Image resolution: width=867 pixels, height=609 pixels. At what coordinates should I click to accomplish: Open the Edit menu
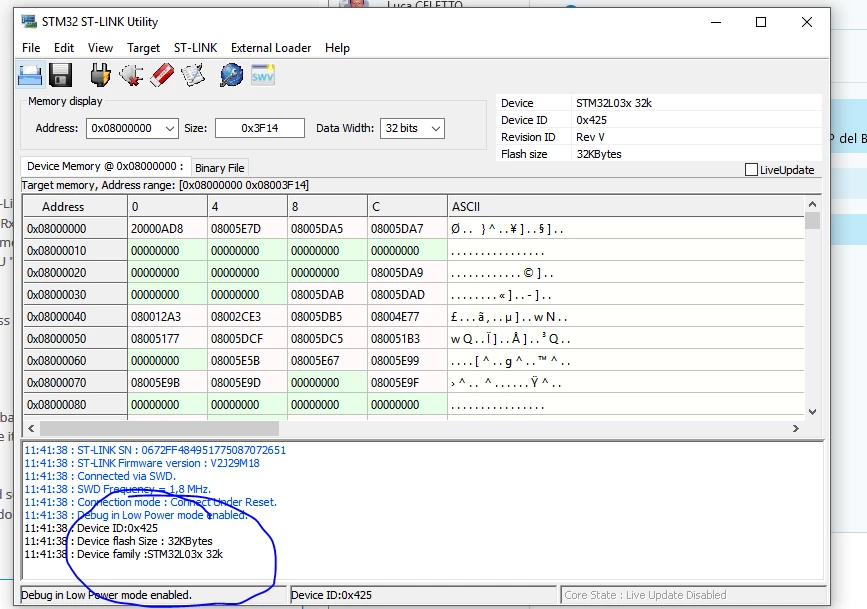coord(64,48)
